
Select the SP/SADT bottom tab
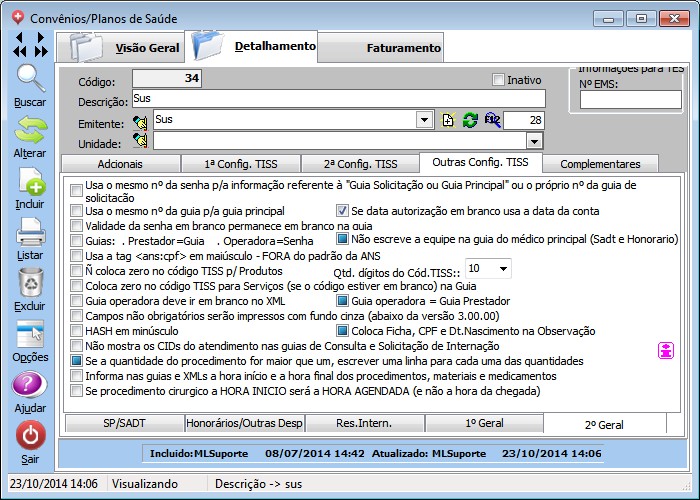(124, 424)
